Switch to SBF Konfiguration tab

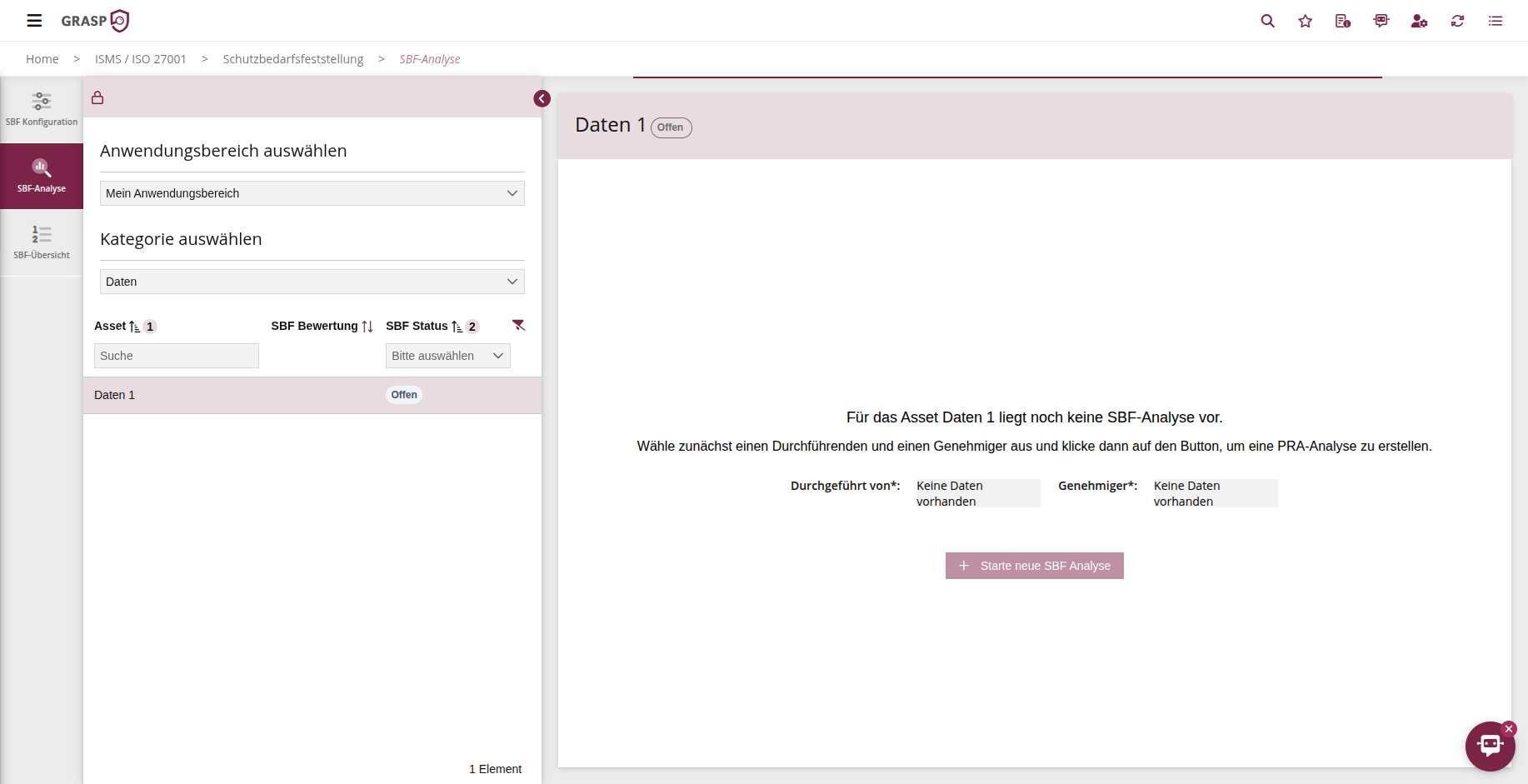42,109
